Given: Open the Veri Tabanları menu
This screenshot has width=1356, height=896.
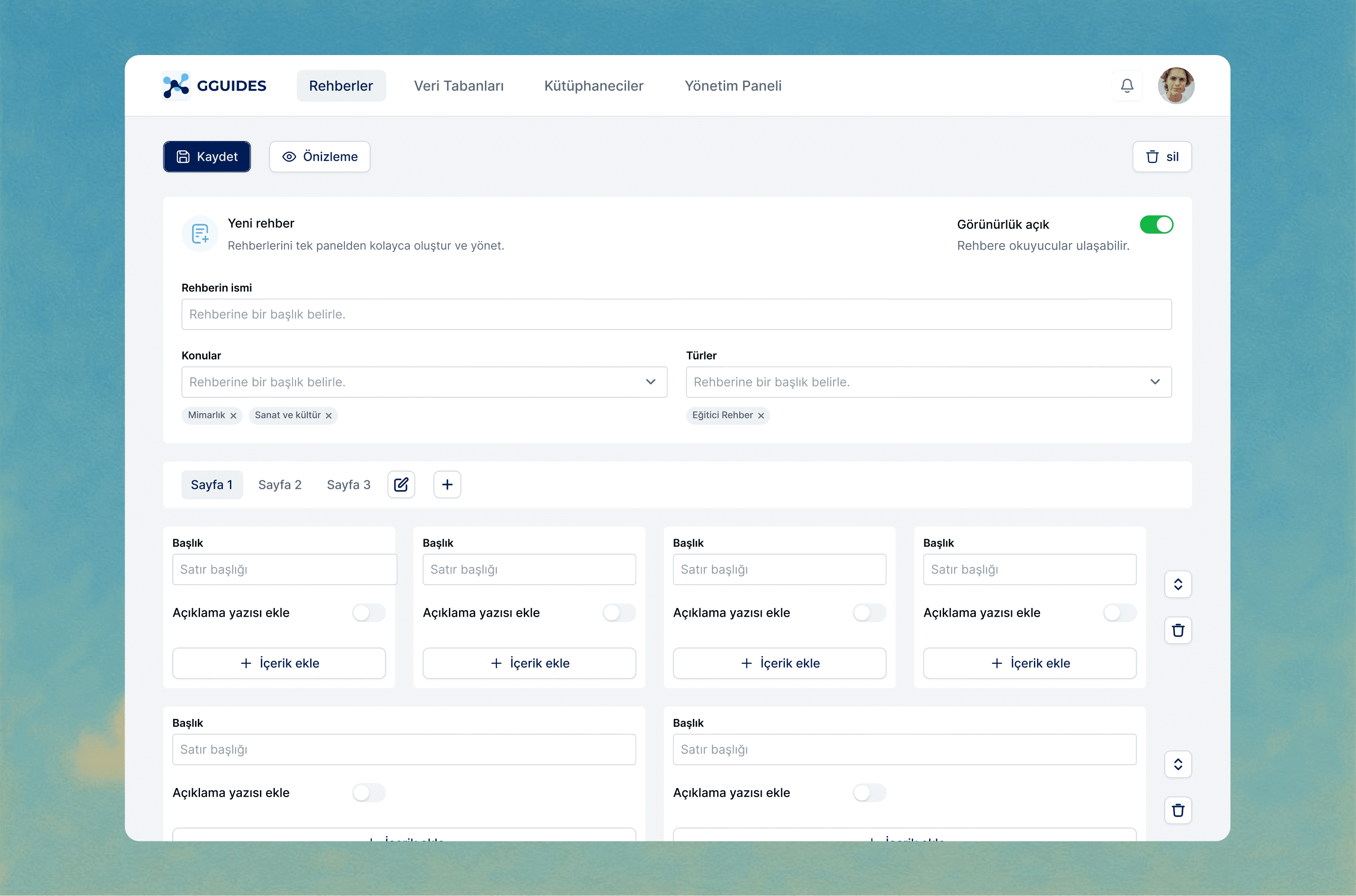Looking at the screenshot, I should [458, 86].
